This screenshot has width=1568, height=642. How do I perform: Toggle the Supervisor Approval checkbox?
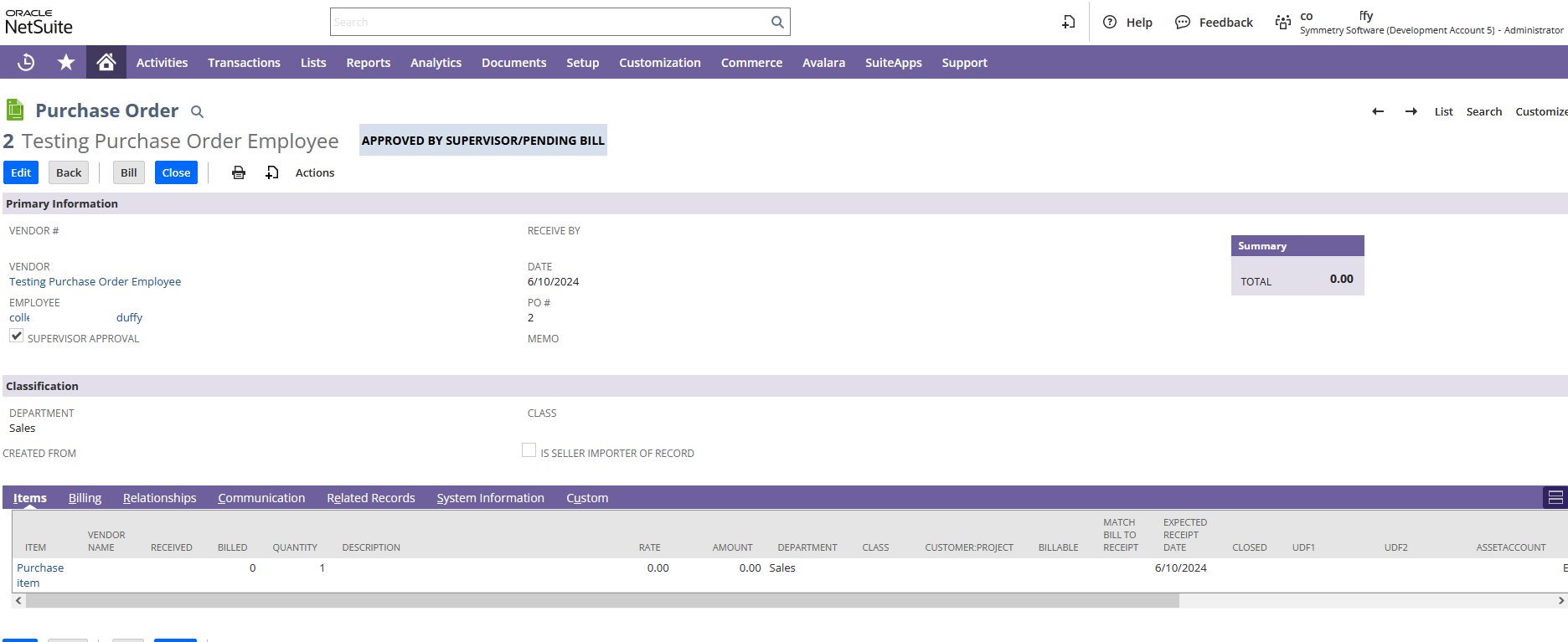(16, 336)
